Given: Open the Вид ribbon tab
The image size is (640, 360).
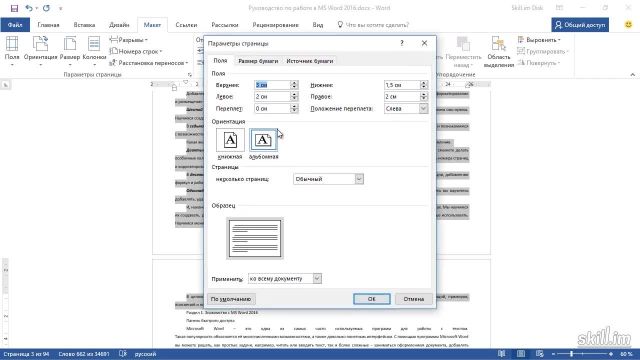Looking at the screenshot, I should tap(318, 25).
